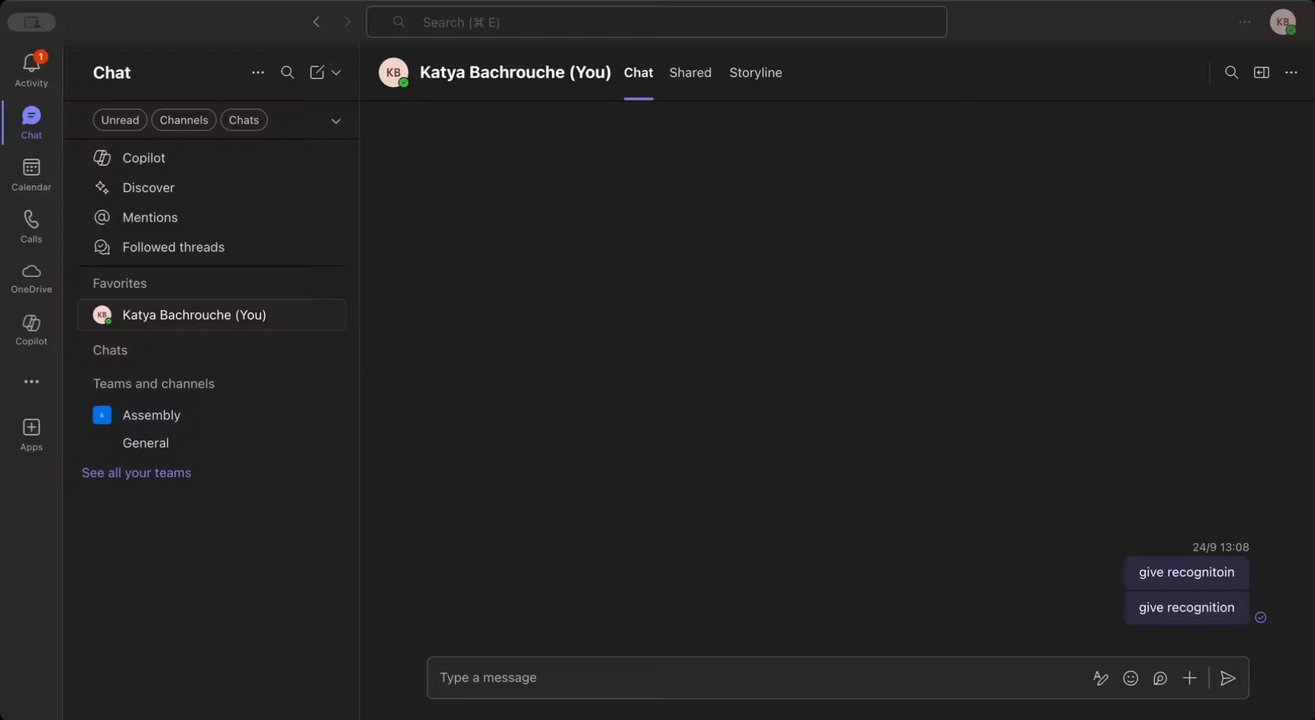Screen dimensions: 1315x720
Task: Open Copilot in the left rail
Action: 31,330
